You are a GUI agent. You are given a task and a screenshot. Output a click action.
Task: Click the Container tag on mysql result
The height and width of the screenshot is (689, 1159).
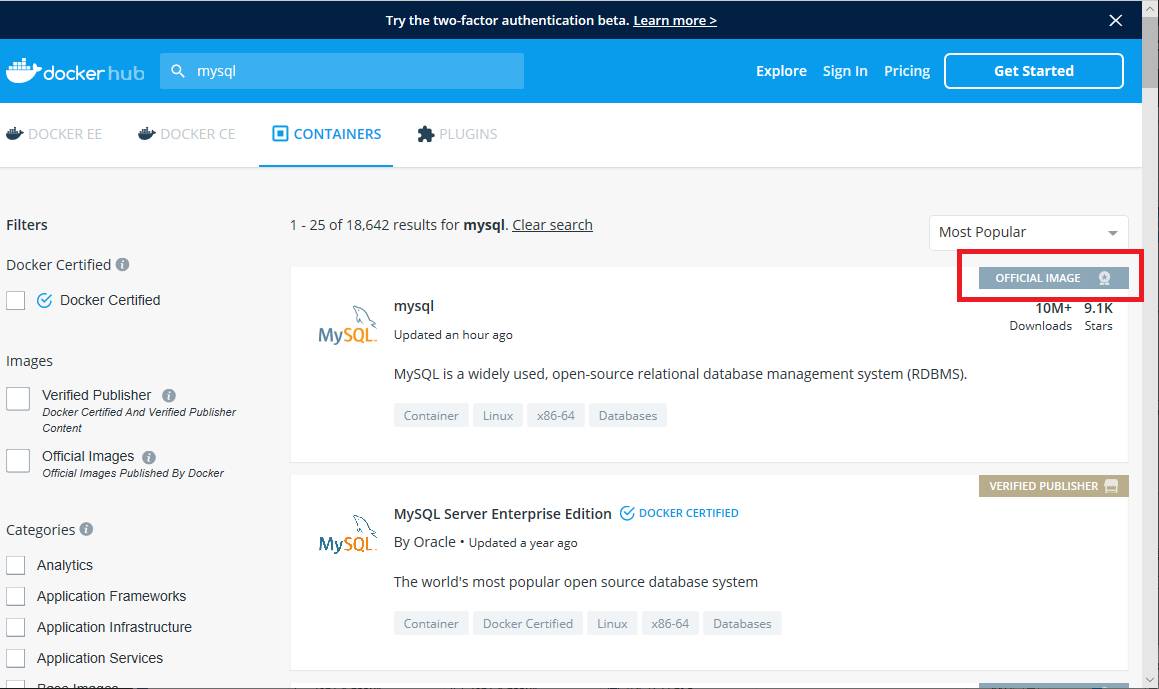431,415
